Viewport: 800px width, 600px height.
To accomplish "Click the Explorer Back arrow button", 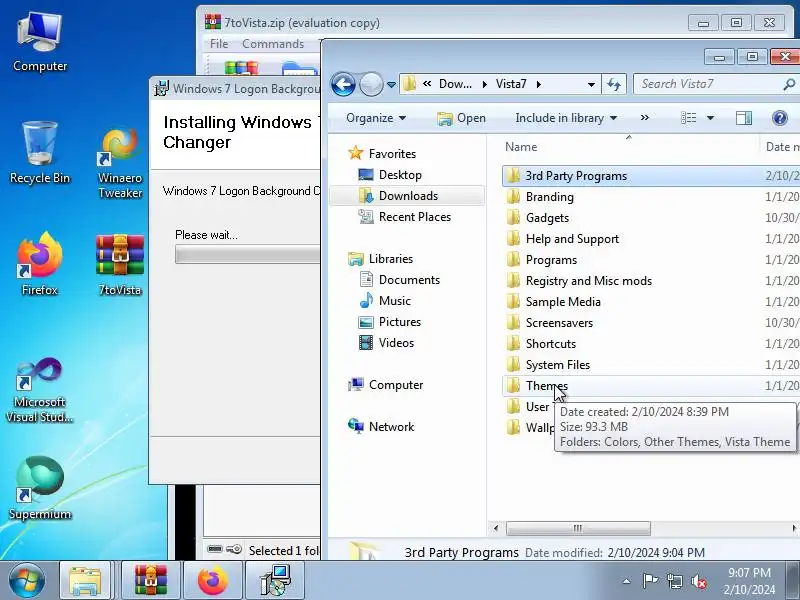I will tap(343, 84).
